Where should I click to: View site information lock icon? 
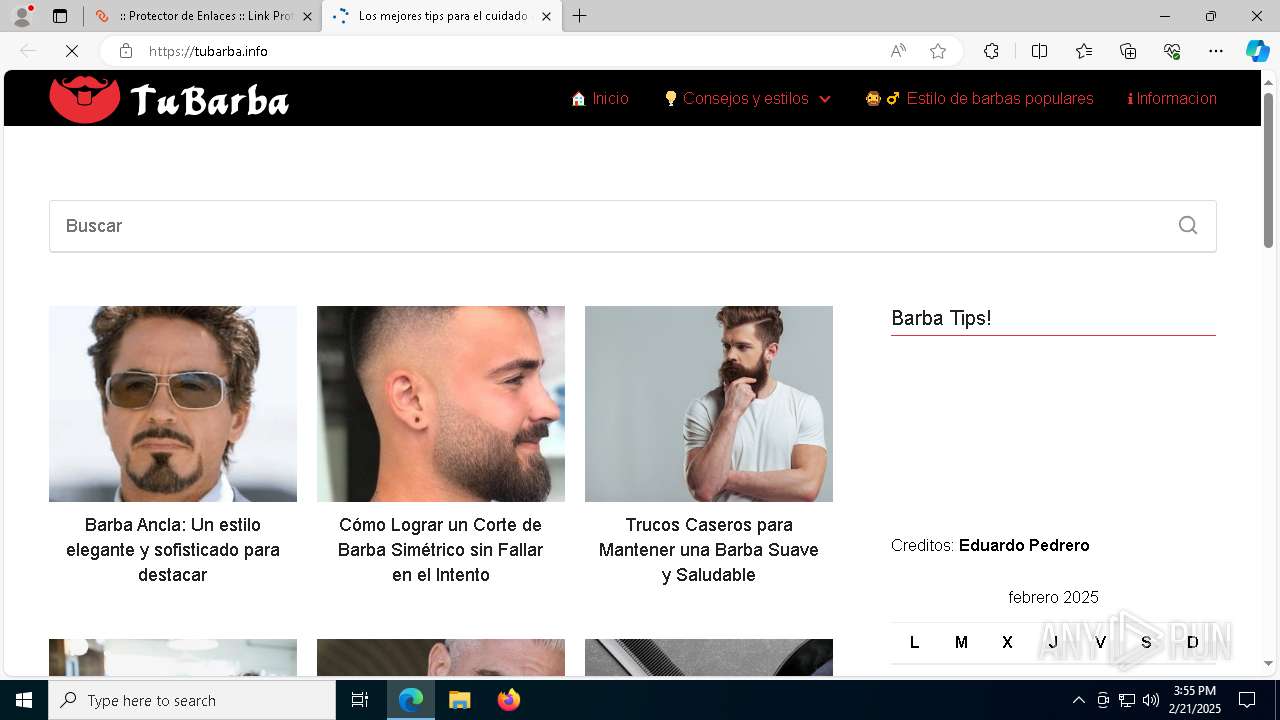[126, 51]
